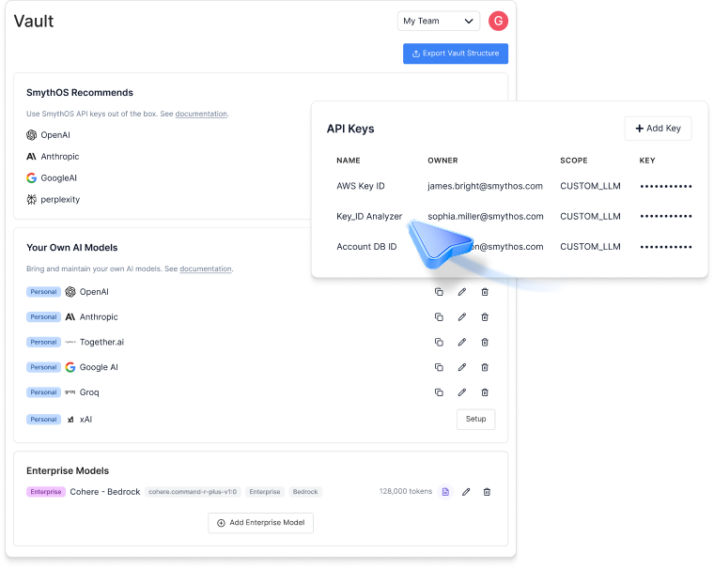Screen dimensions: 714x568
Task: Select the Account DB ID name cell
Action: coord(367,247)
